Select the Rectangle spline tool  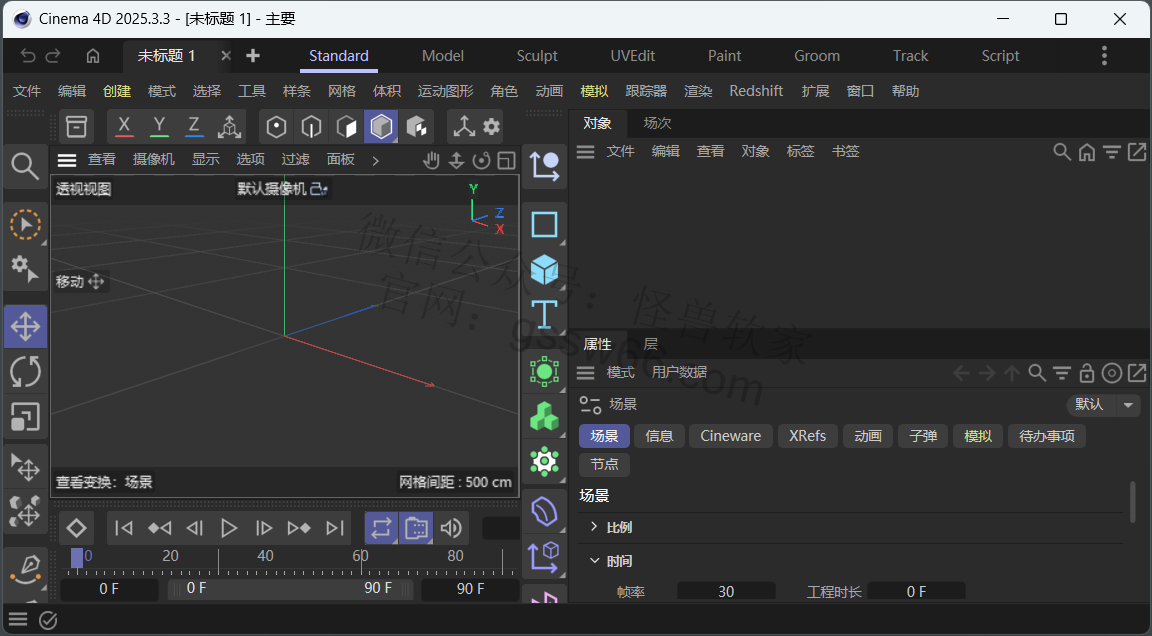(544, 224)
